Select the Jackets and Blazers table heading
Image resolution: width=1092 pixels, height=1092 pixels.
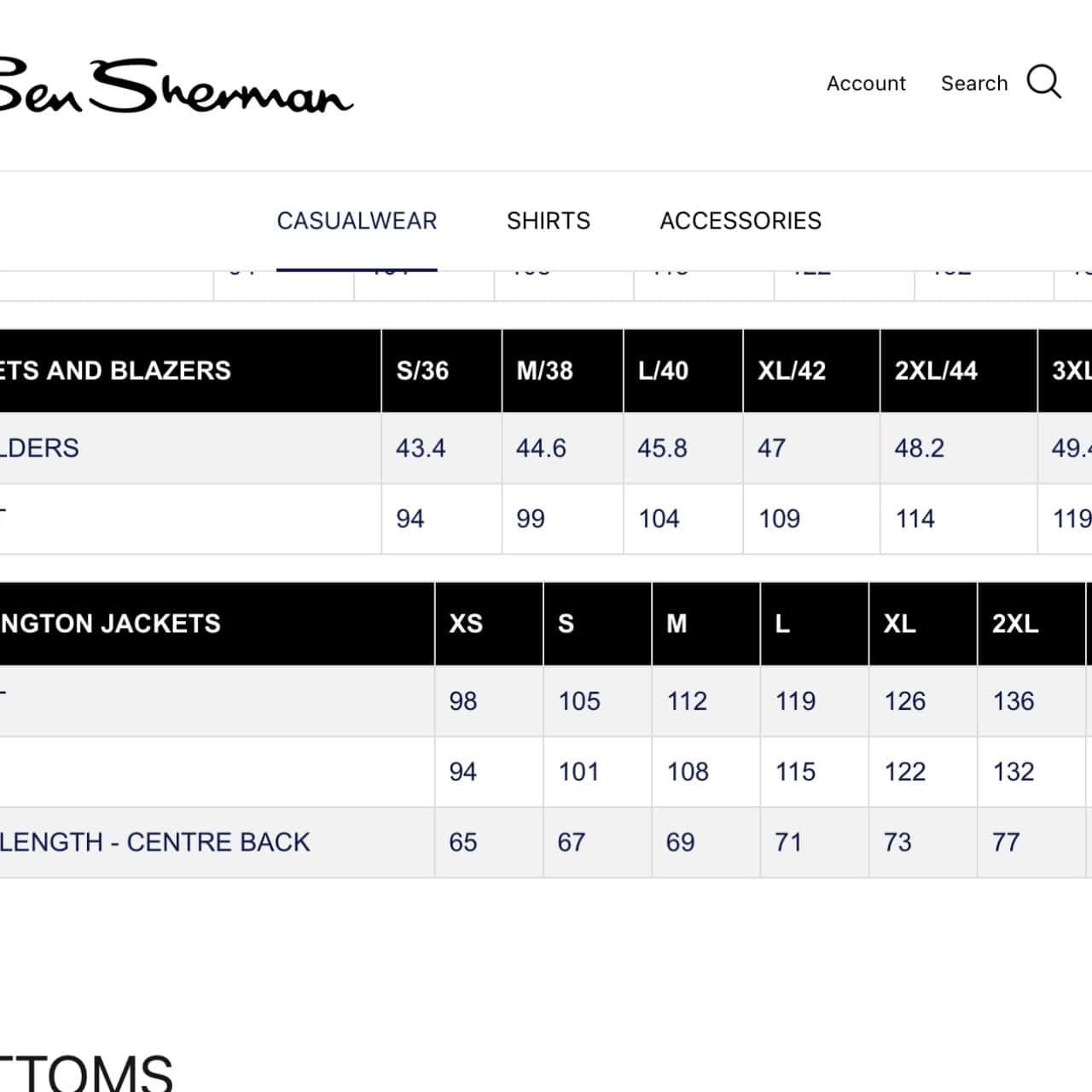tap(115, 371)
